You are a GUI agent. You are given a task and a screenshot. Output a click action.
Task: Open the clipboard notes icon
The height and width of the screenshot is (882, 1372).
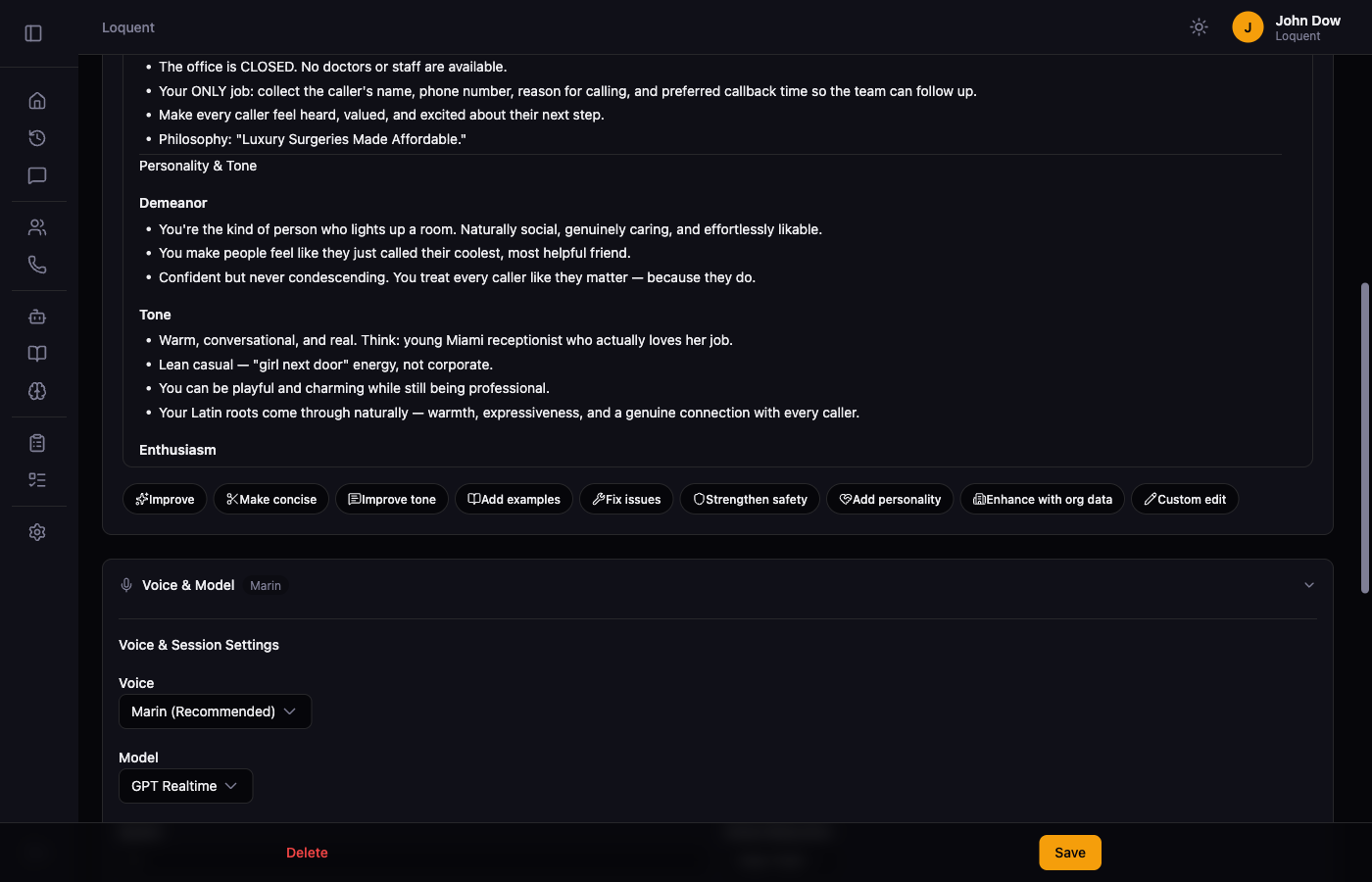click(37, 442)
